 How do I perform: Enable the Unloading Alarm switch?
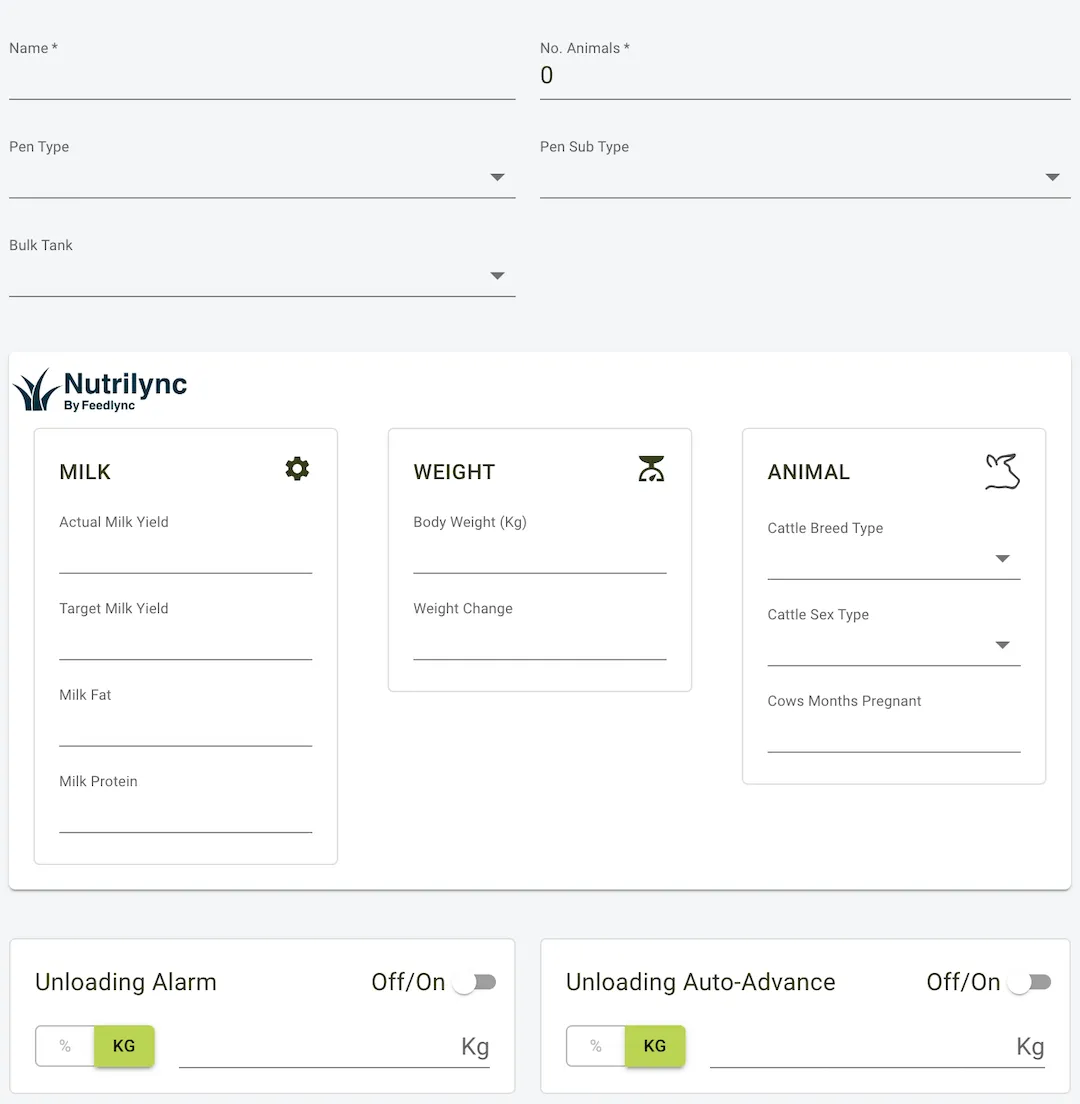click(474, 983)
